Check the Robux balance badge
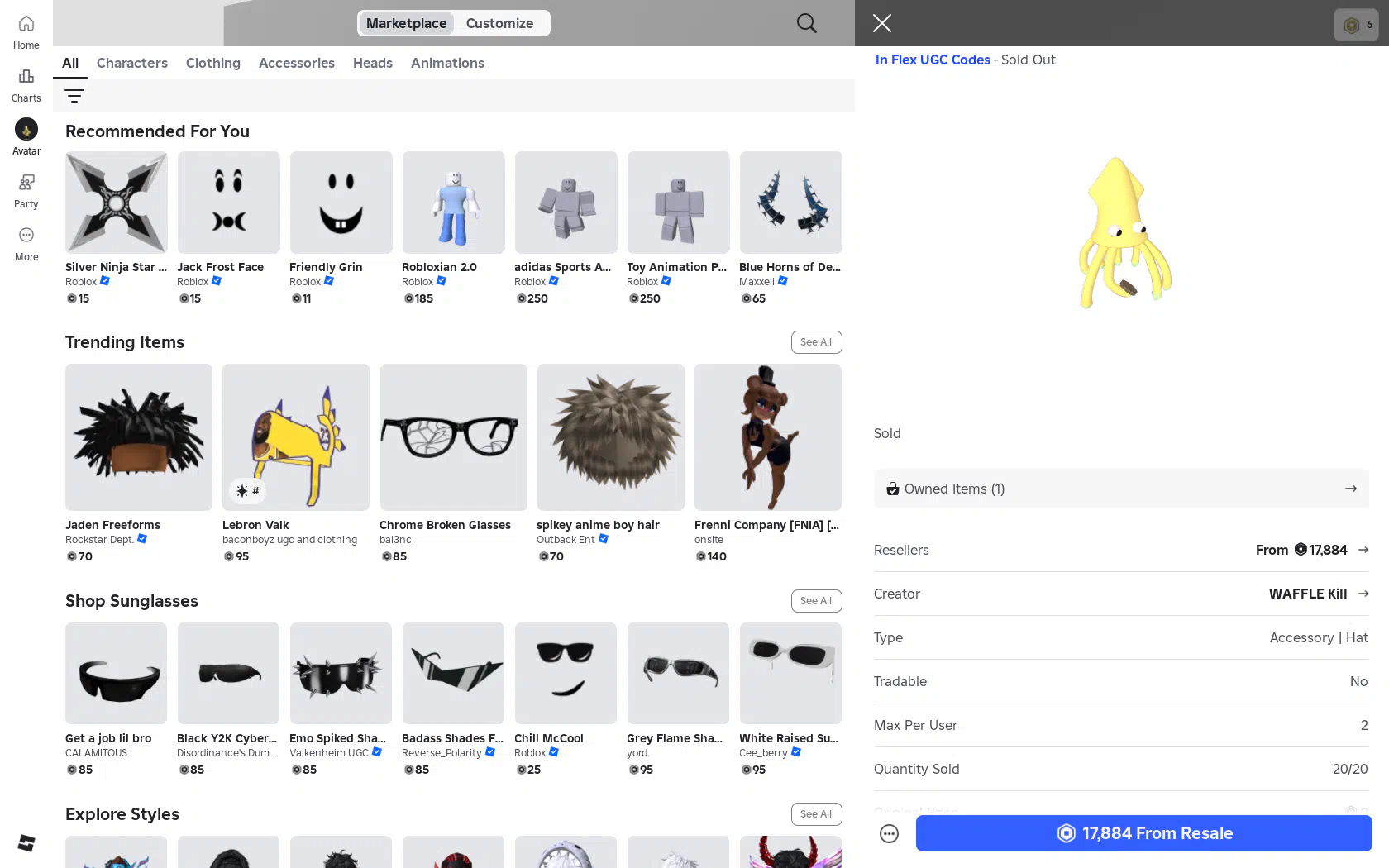Screen dimensions: 1389x868 [x=1356, y=24]
